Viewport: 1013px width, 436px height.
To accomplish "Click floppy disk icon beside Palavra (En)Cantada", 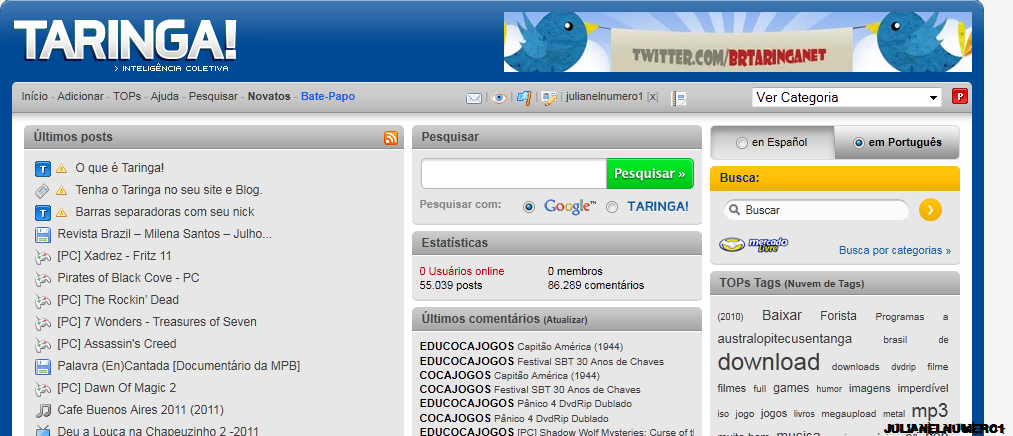I will [43, 367].
